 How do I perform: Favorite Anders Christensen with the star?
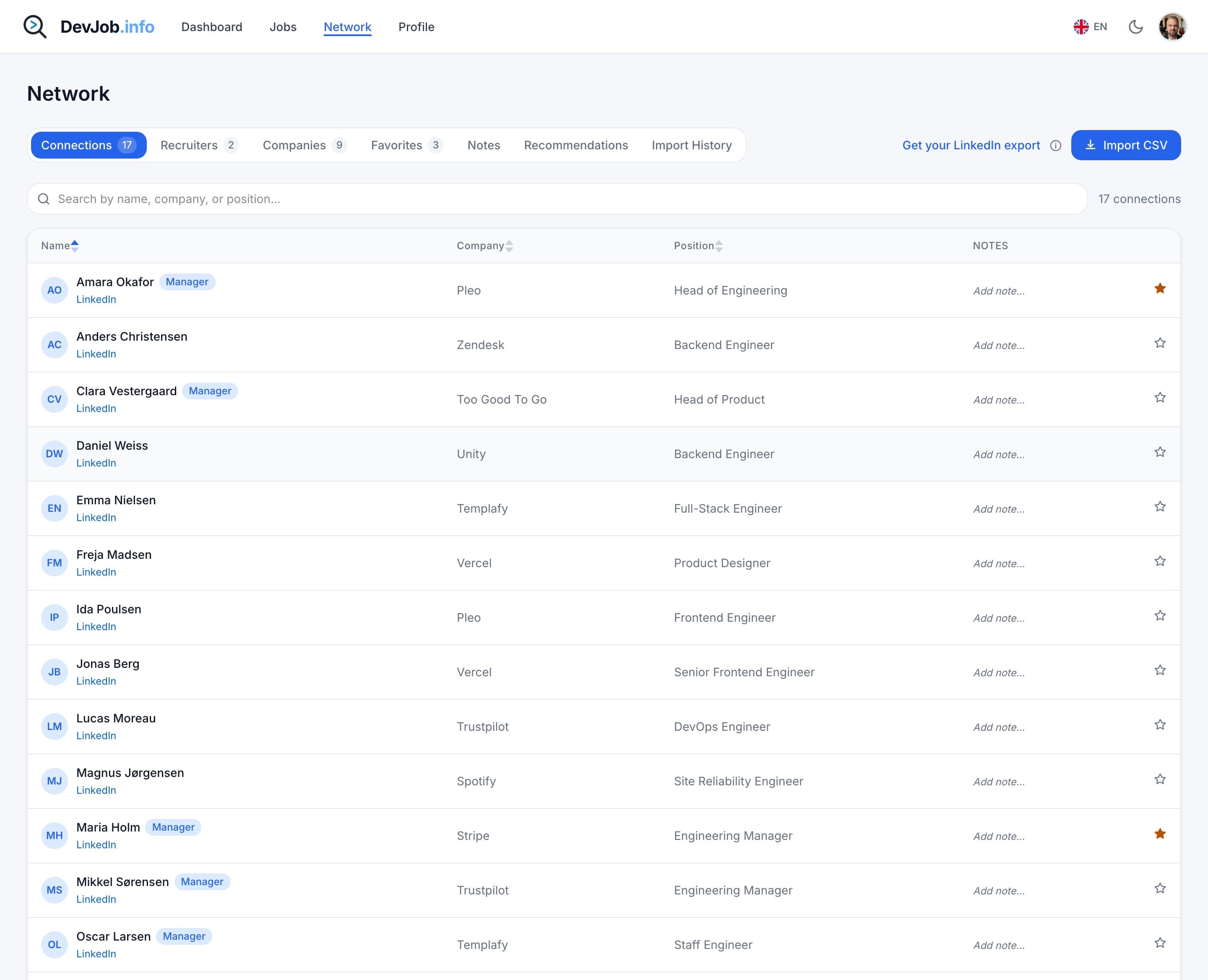click(1160, 343)
